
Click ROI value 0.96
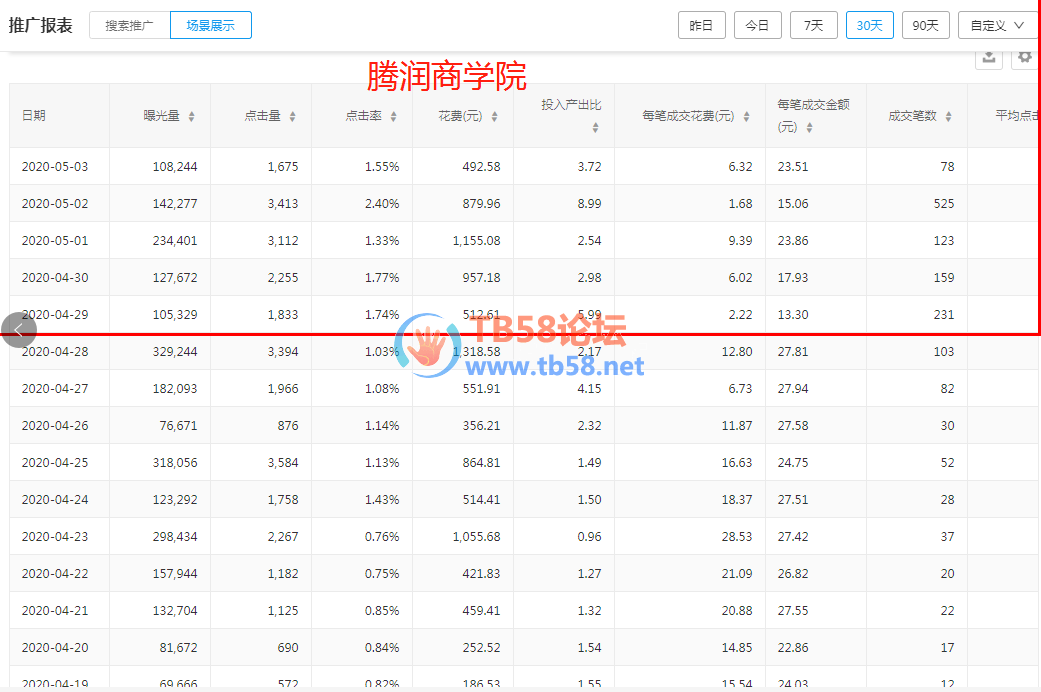click(590, 537)
